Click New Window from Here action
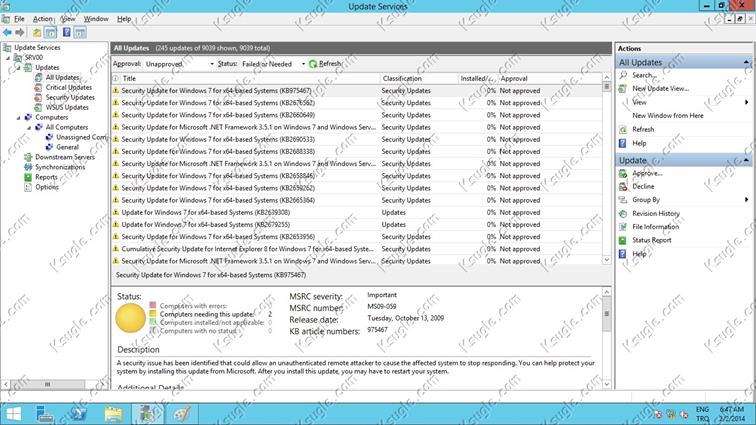The height and width of the screenshot is (425, 756). click(668, 116)
